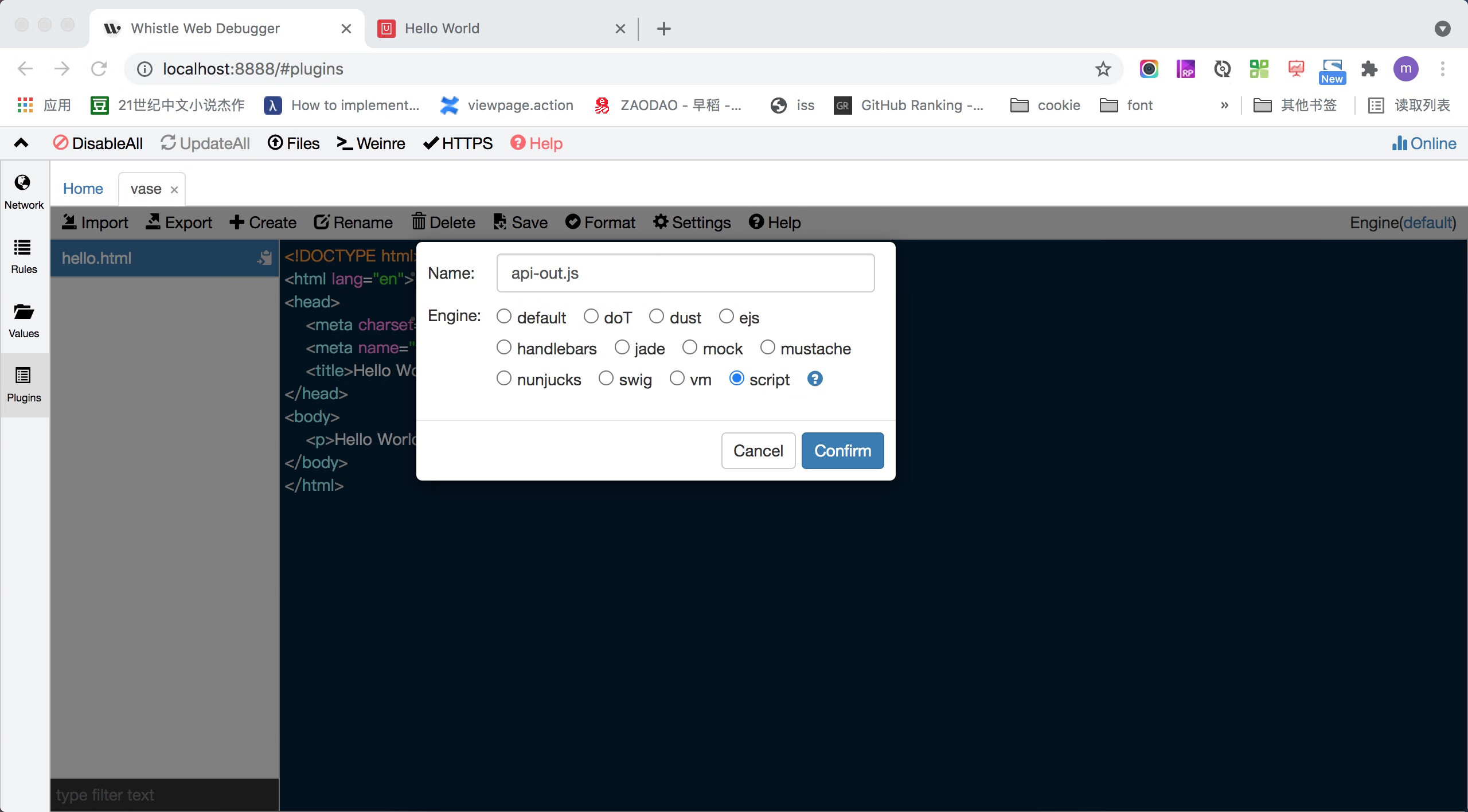Open the browser extensions dropdown arrow
The width and height of the screenshot is (1468, 812).
point(1443,29)
